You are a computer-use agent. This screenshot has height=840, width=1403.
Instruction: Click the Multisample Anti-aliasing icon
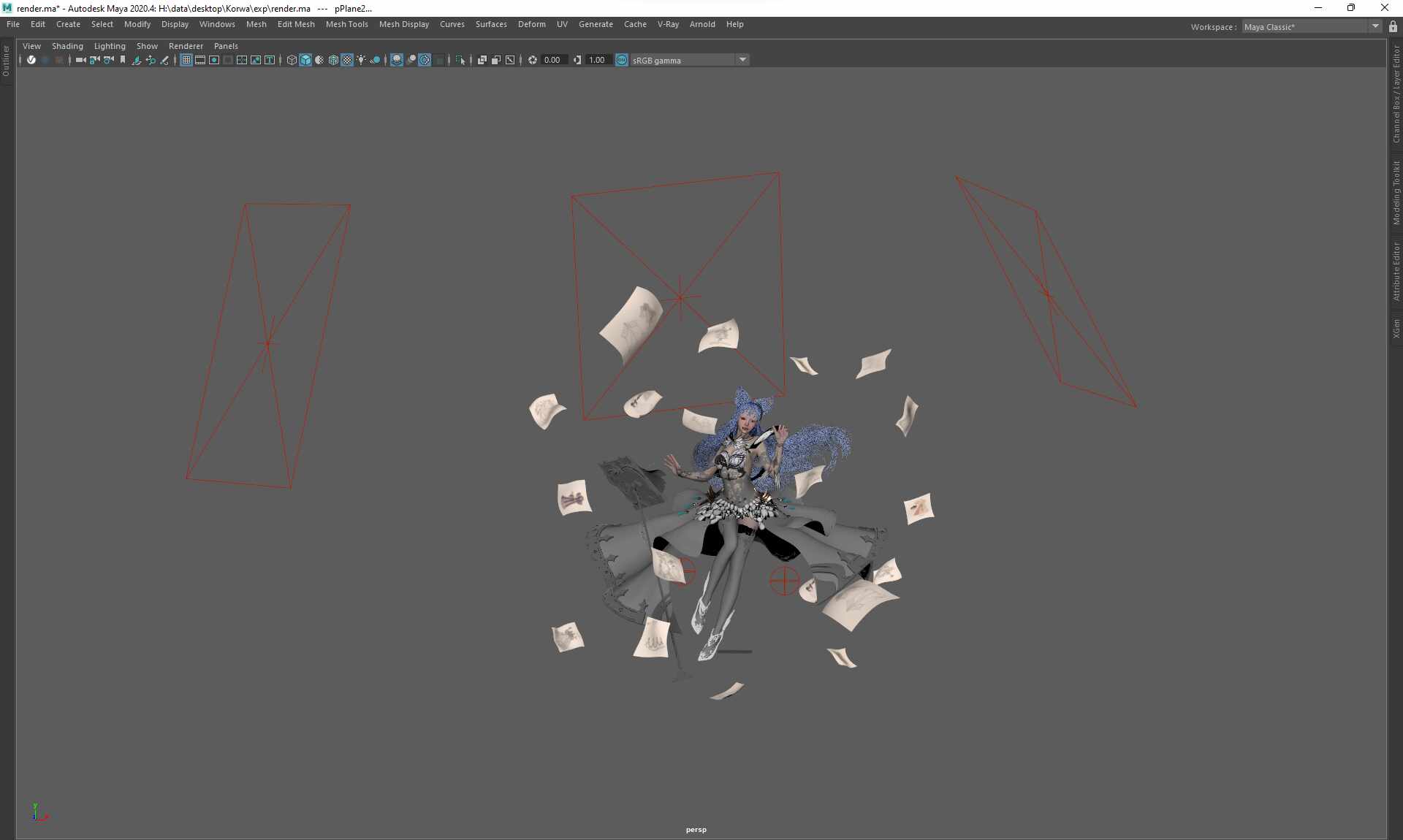(425, 60)
